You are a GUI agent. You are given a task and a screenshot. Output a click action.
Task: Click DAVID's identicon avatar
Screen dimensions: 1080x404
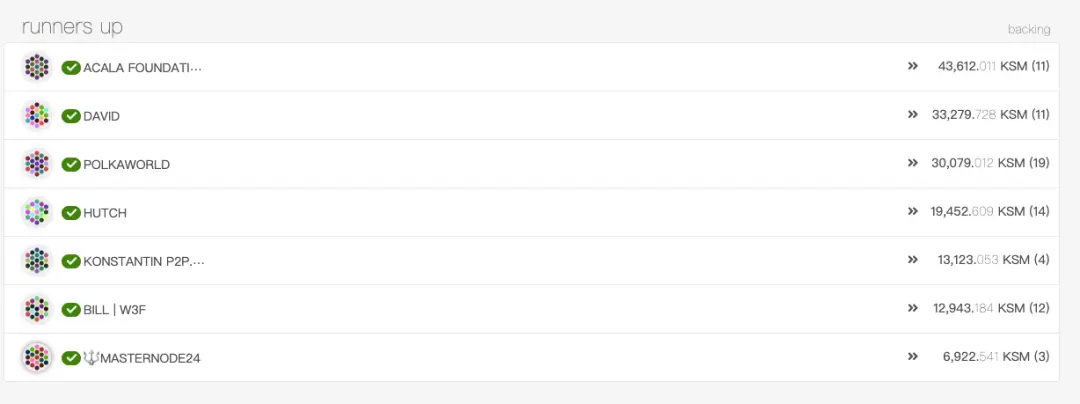tap(37, 116)
